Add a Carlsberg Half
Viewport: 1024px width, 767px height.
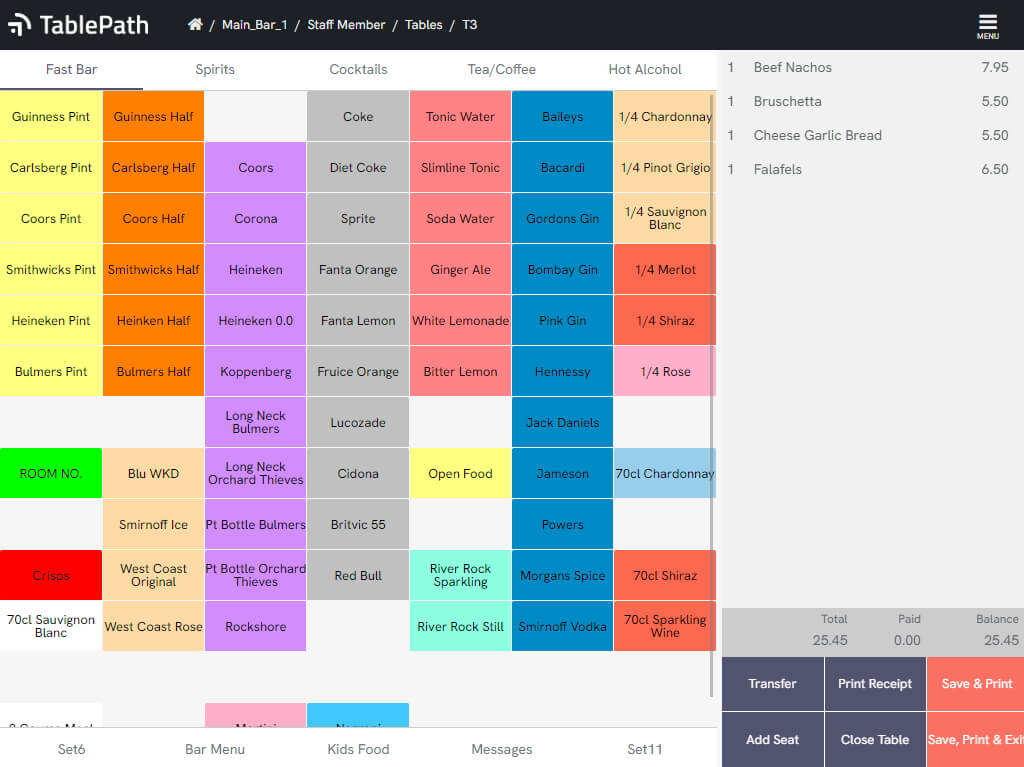153,167
